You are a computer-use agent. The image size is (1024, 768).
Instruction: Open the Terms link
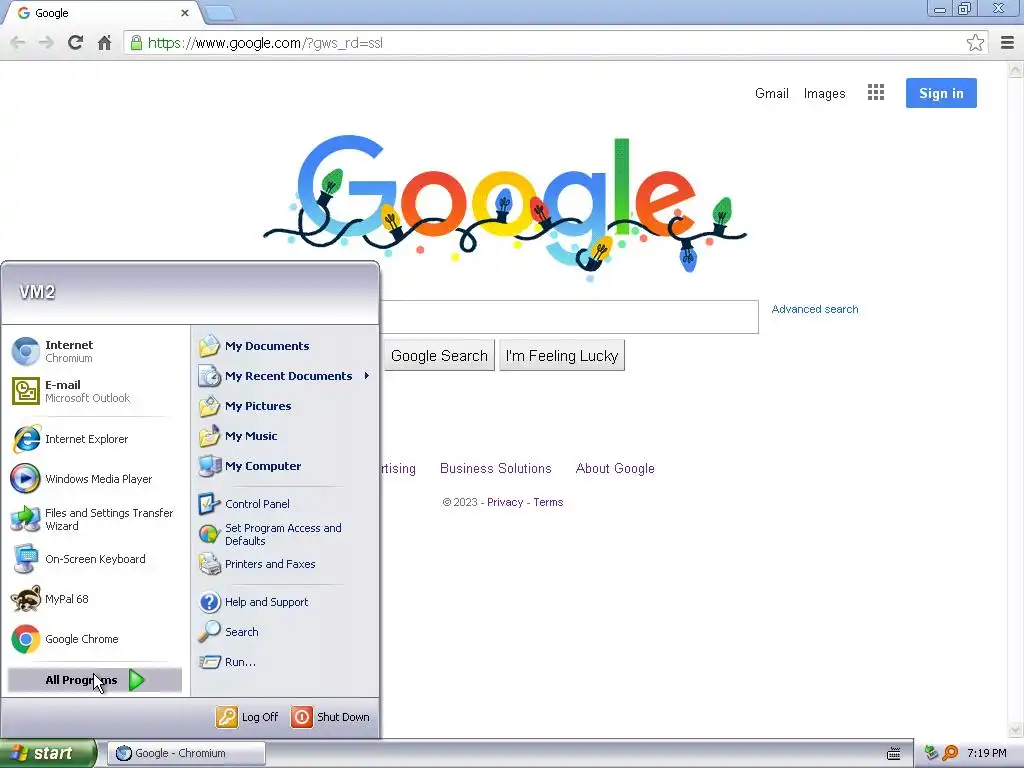[548, 502]
